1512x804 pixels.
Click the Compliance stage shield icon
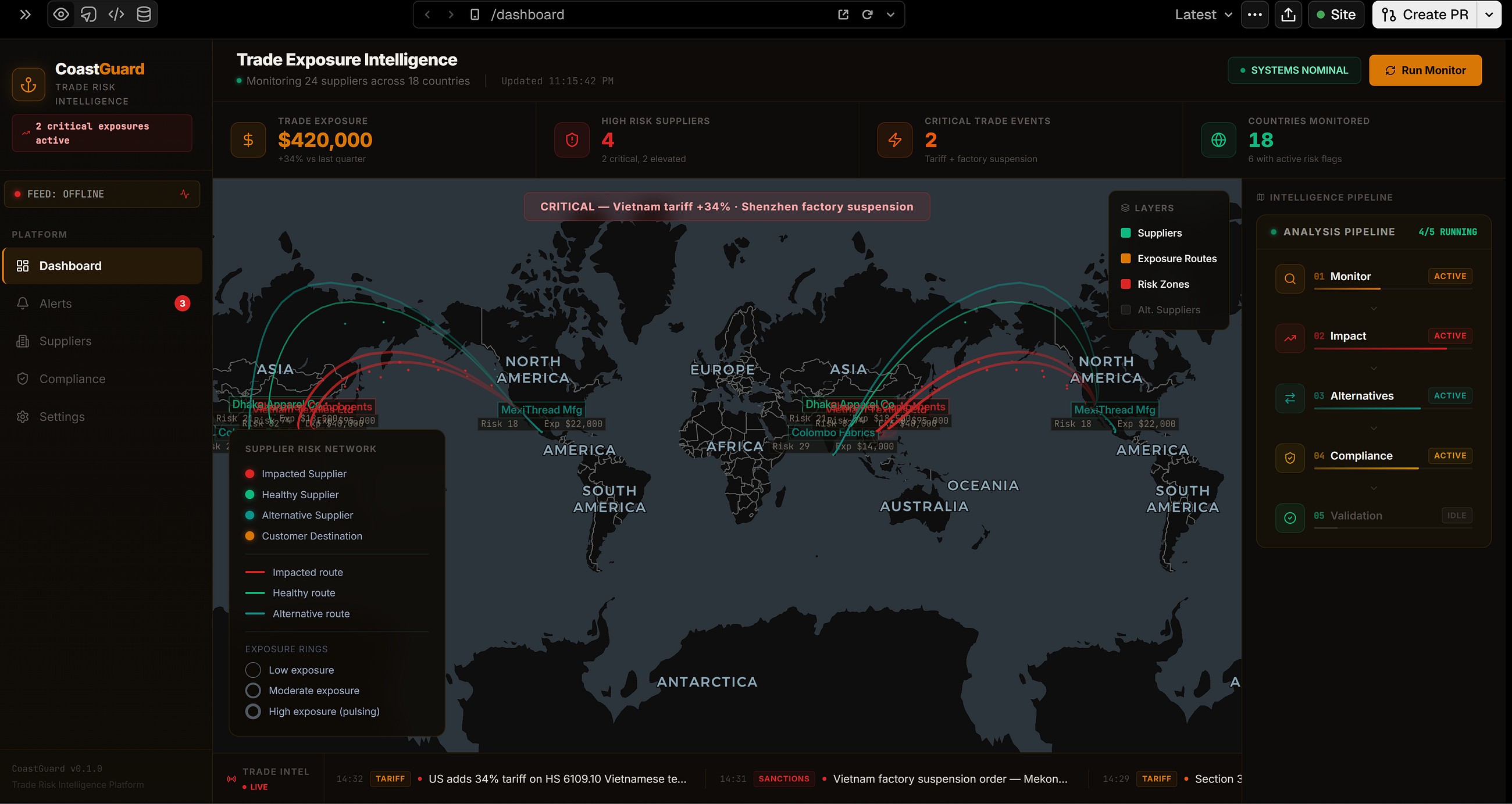[1290, 458]
